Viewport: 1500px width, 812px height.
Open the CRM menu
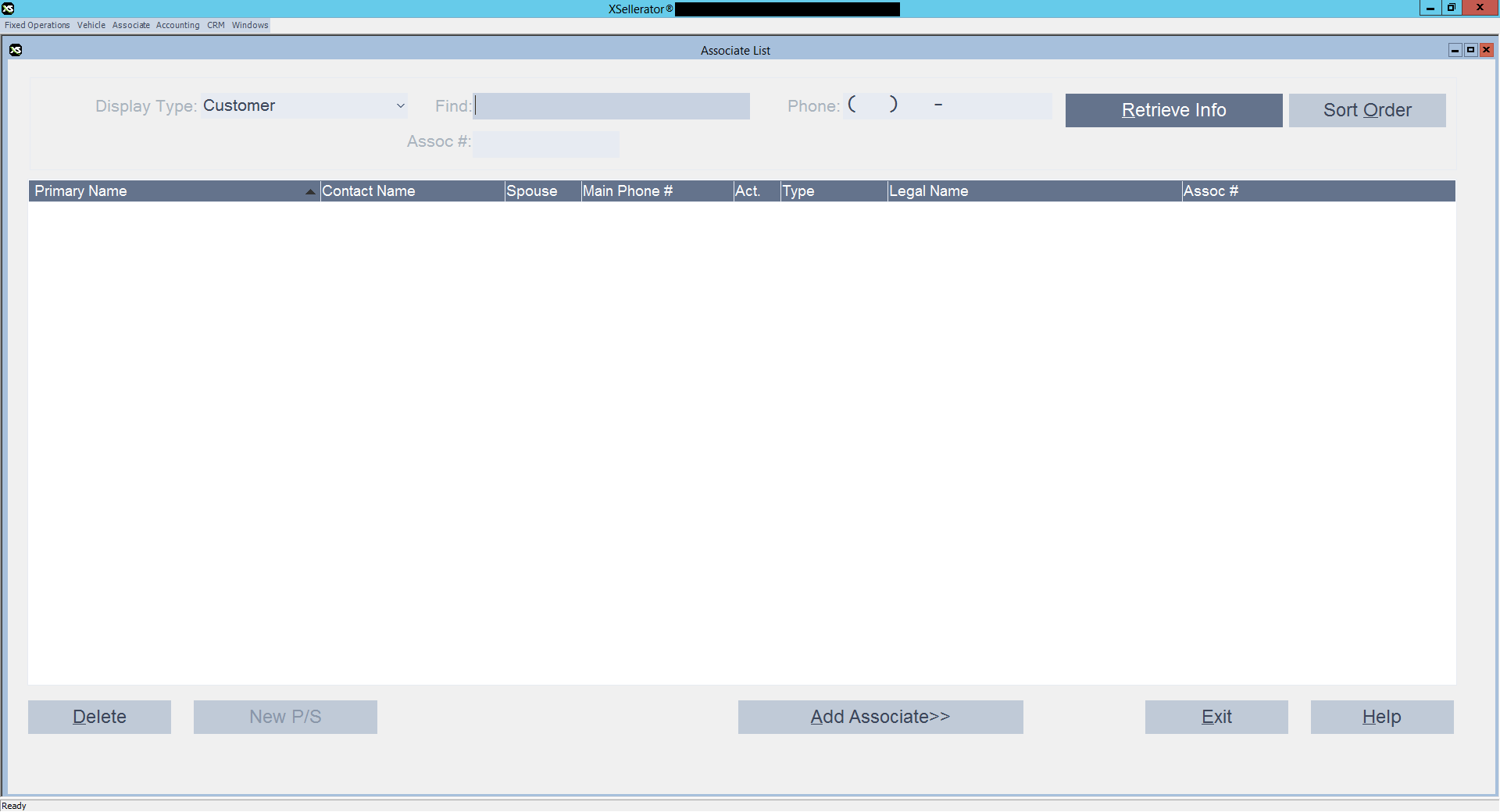pos(216,25)
